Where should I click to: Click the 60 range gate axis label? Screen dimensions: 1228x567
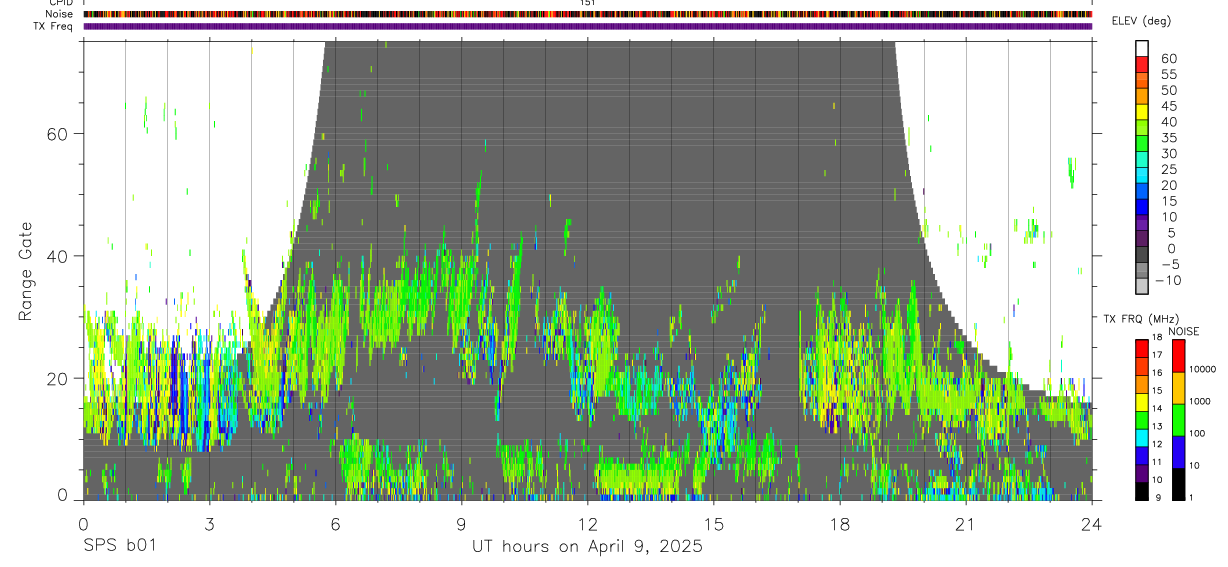click(59, 133)
